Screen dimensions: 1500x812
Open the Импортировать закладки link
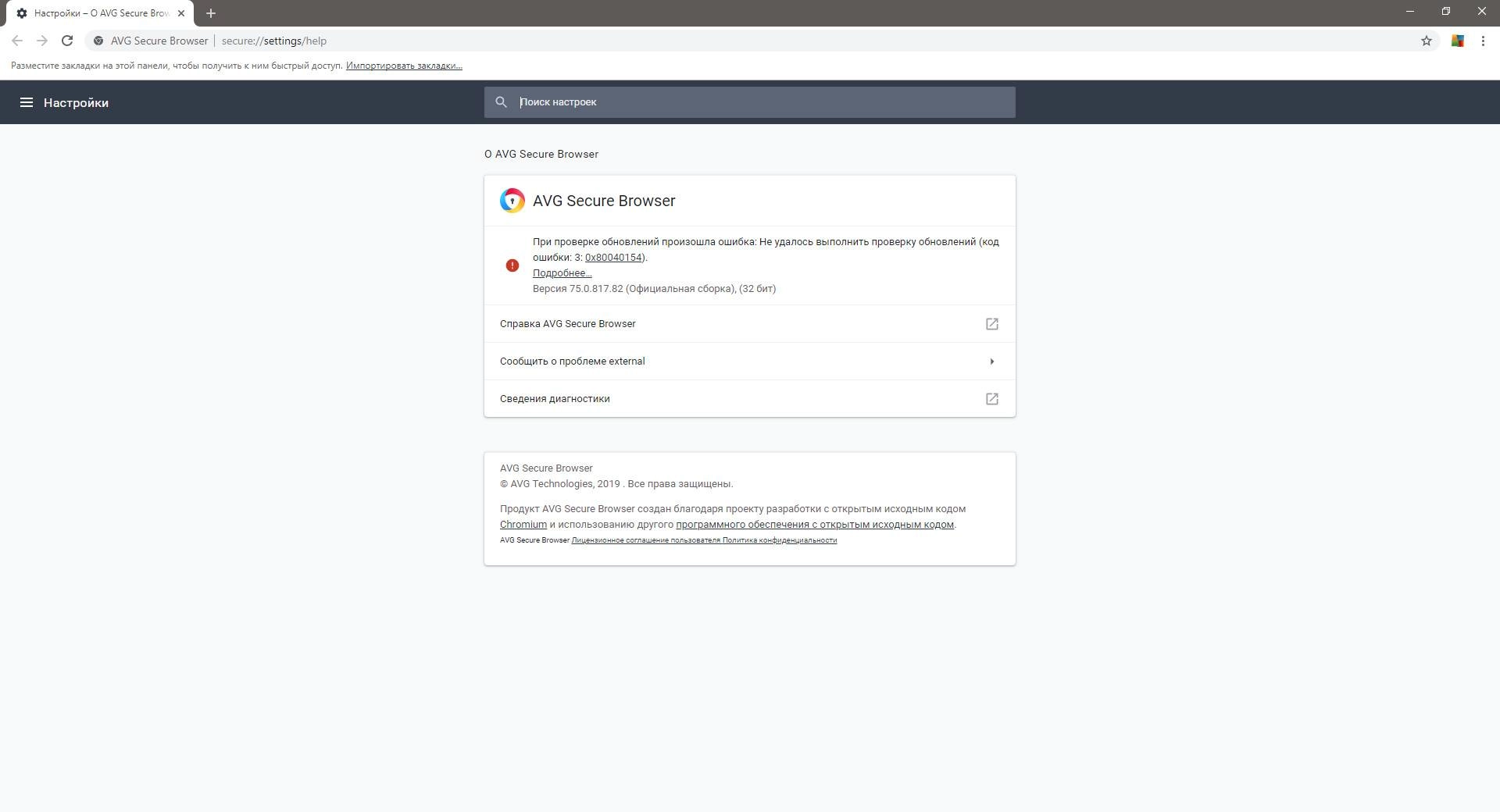pyautogui.click(x=404, y=66)
